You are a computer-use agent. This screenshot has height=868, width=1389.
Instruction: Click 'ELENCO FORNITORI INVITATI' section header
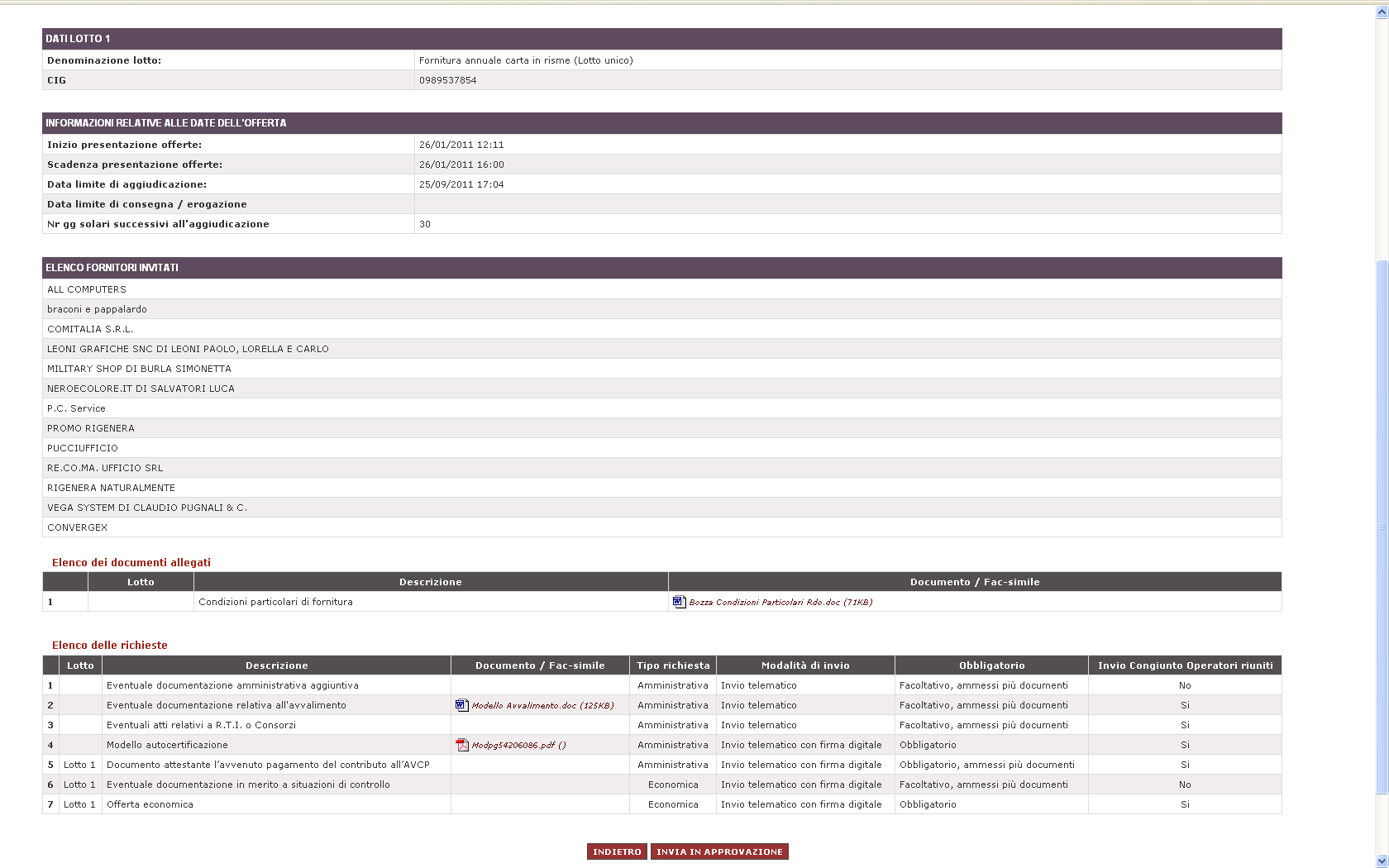(661, 268)
